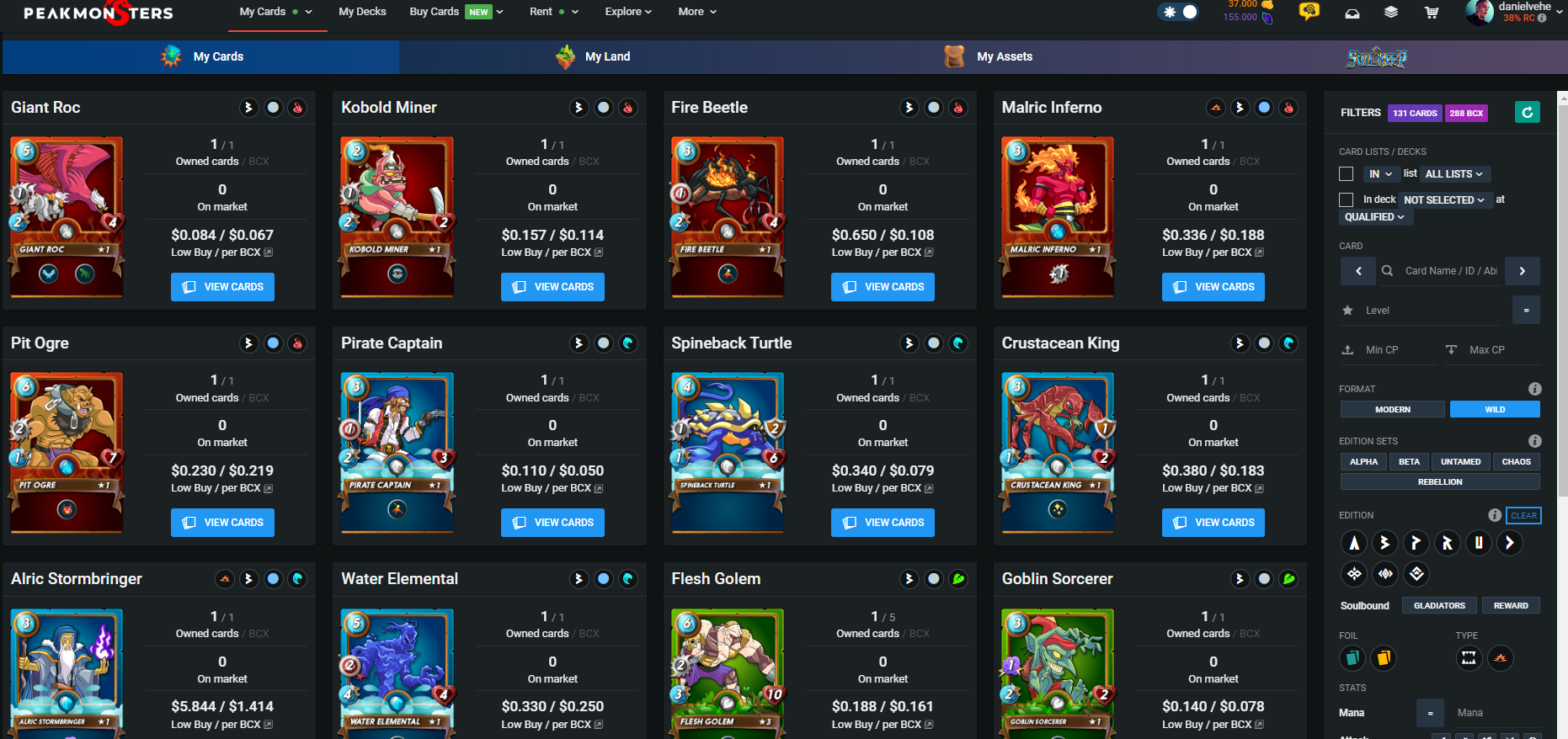Open My Decks menu item
This screenshot has height=739, width=1568.
point(362,12)
